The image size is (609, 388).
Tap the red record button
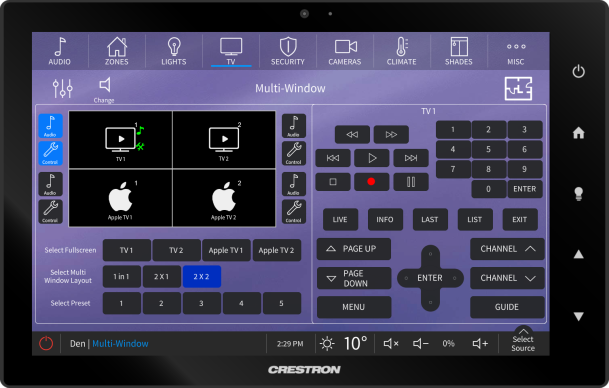[x=371, y=181]
